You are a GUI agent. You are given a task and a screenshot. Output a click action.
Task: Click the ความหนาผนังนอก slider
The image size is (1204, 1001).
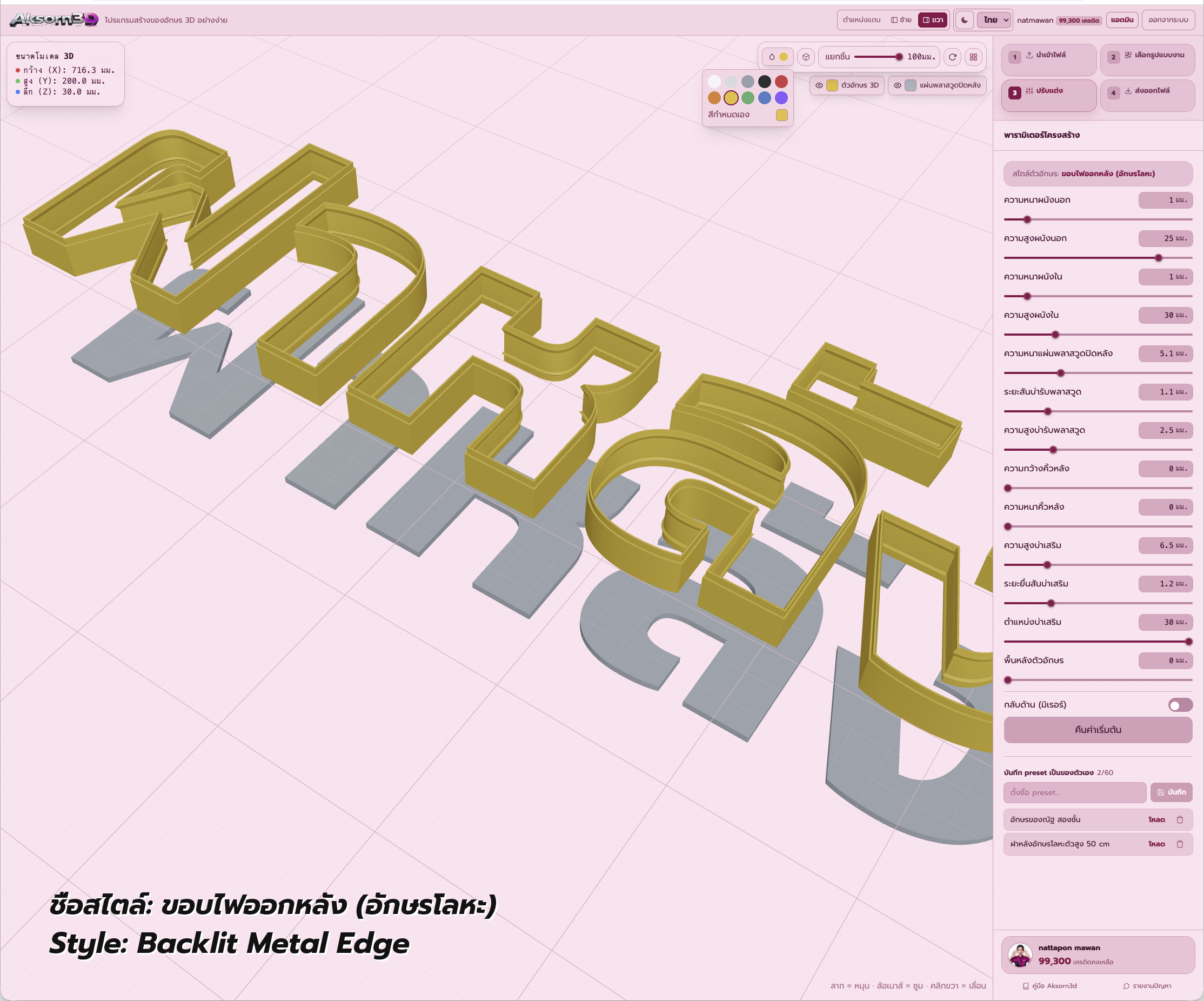point(1098,219)
